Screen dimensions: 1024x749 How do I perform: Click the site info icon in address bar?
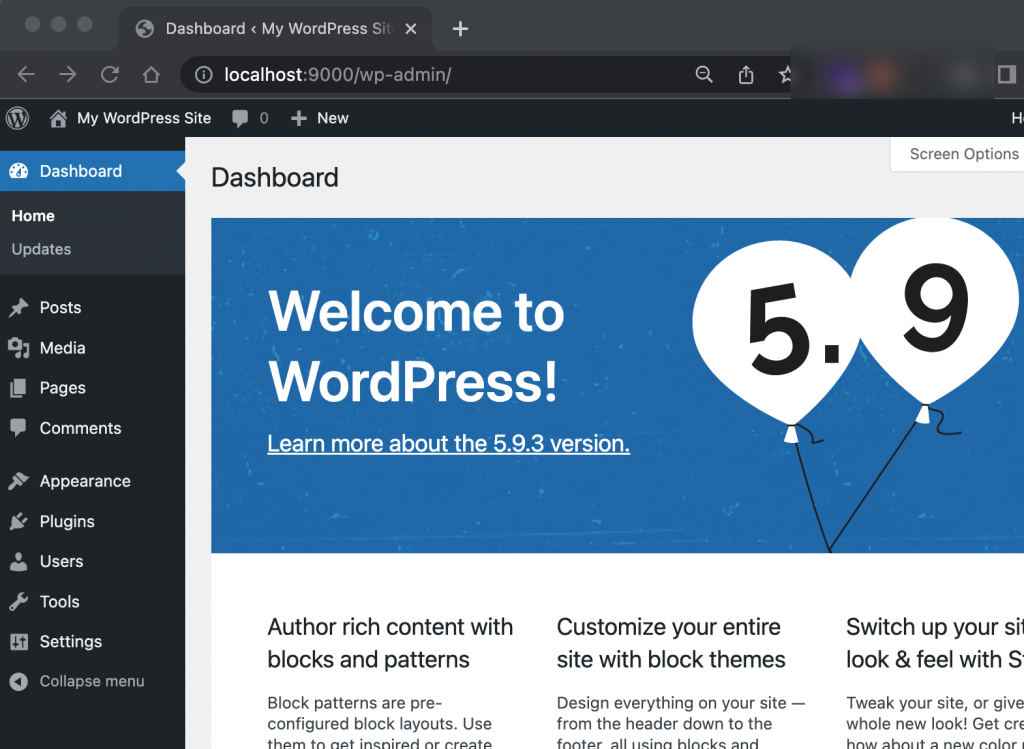(204, 74)
